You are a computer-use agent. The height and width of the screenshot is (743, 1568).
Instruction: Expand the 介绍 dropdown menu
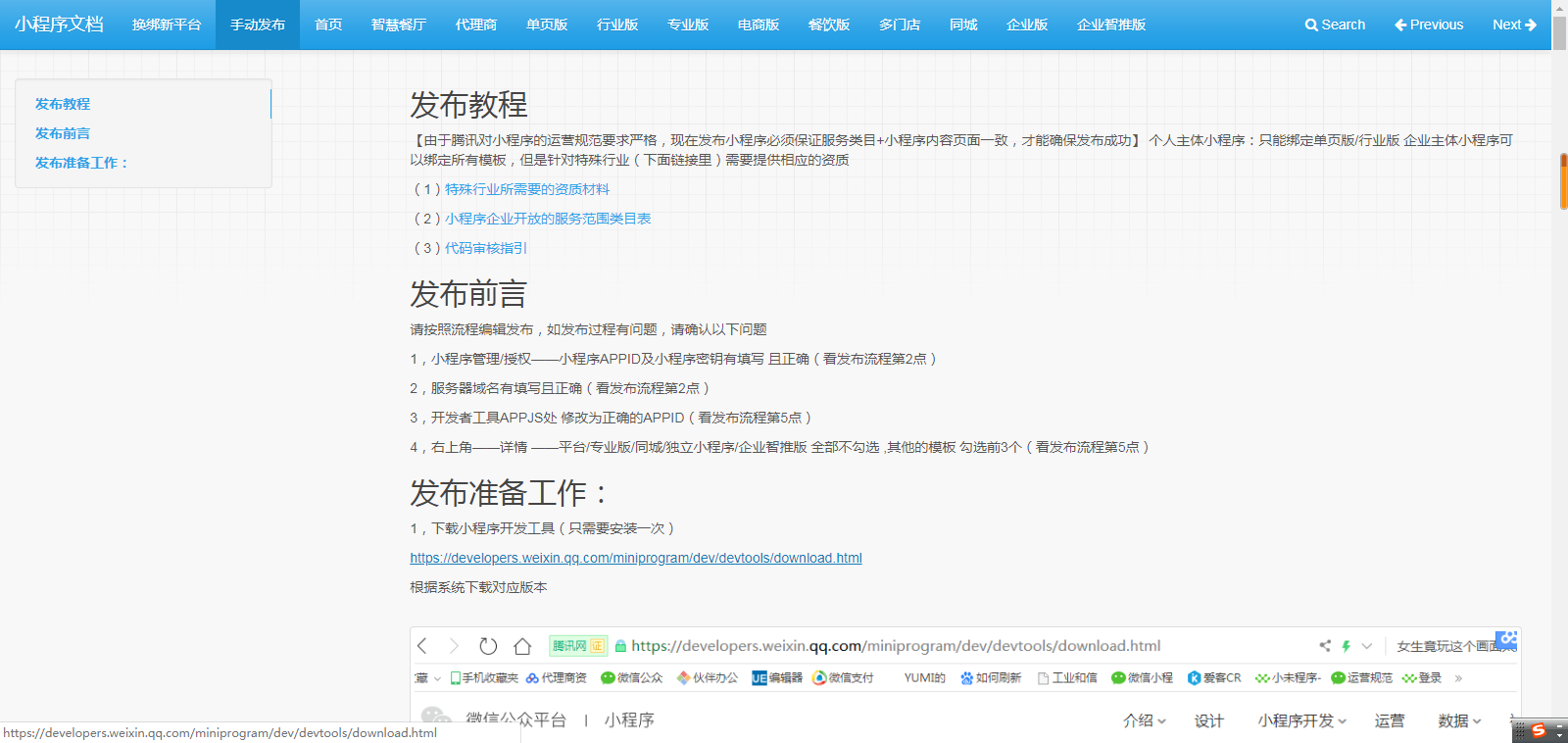coord(1144,720)
